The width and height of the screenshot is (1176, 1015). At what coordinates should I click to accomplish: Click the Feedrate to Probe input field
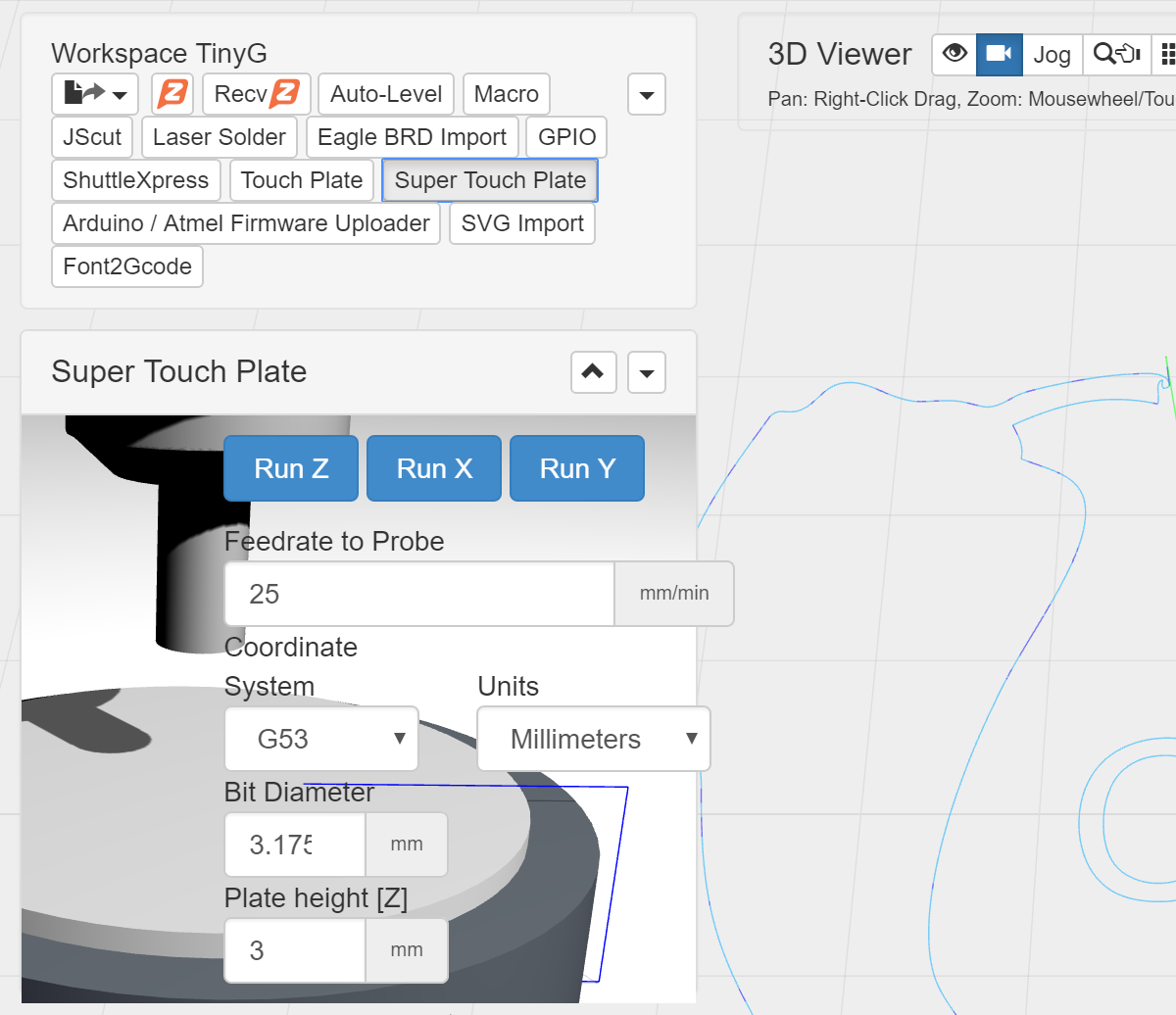pos(419,594)
